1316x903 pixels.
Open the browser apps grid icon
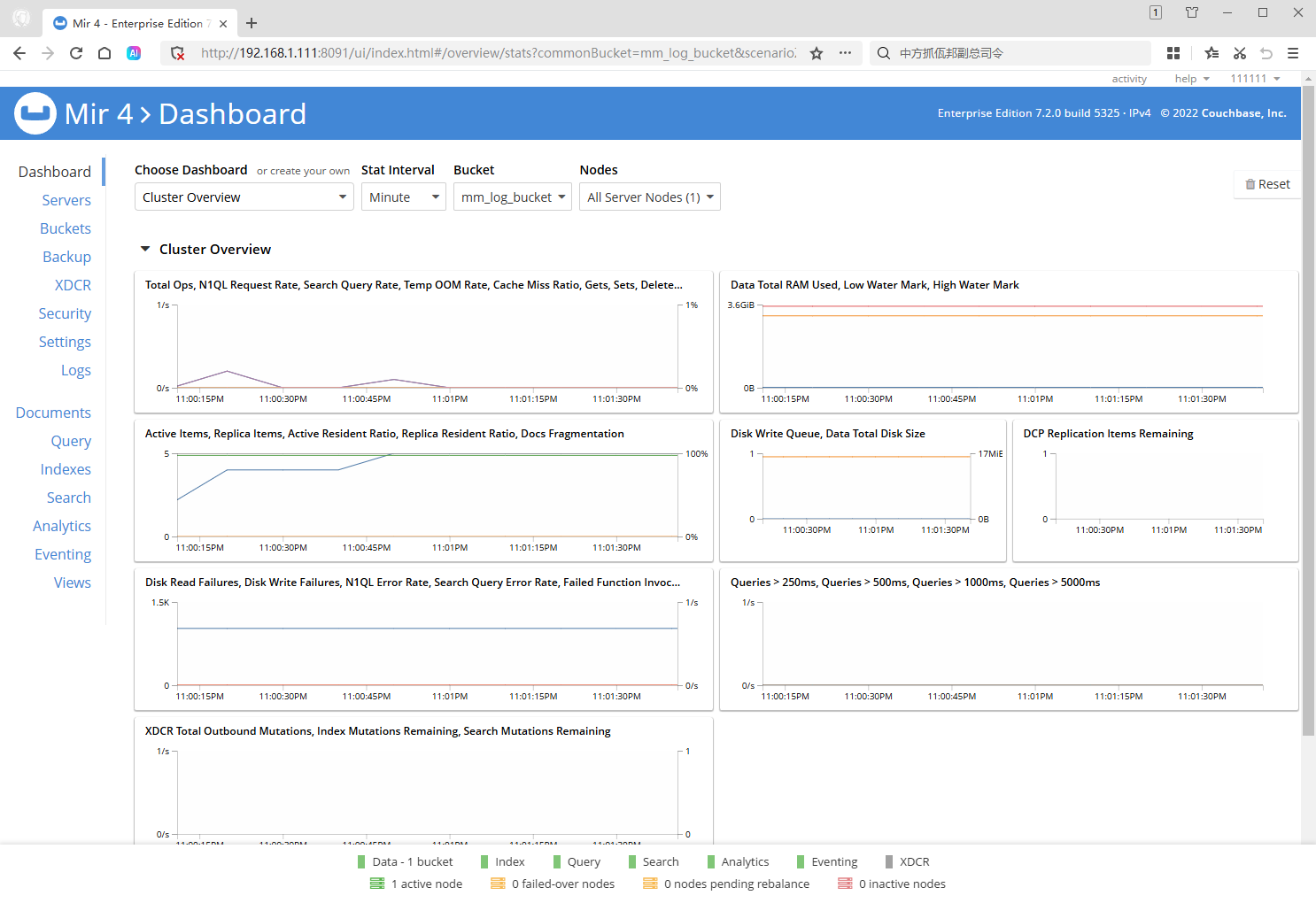(1173, 53)
